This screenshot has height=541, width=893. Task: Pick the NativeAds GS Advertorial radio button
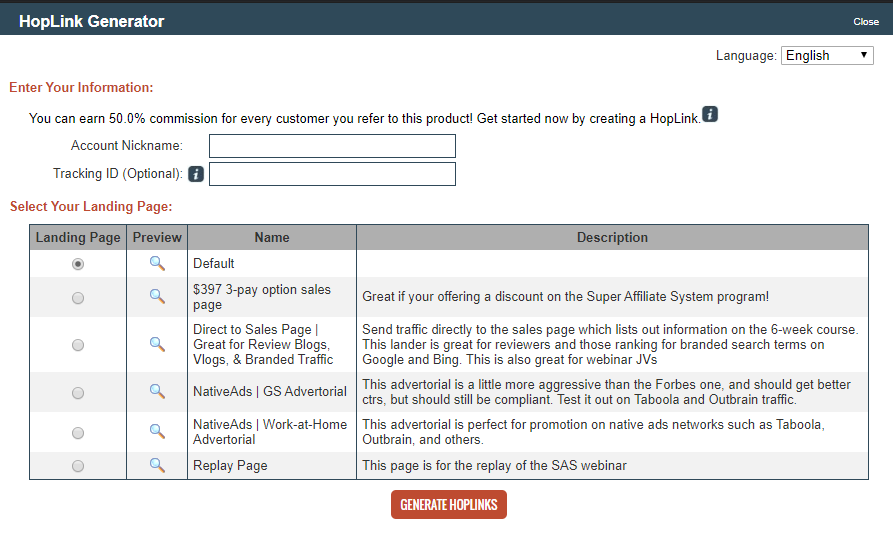click(78, 393)
